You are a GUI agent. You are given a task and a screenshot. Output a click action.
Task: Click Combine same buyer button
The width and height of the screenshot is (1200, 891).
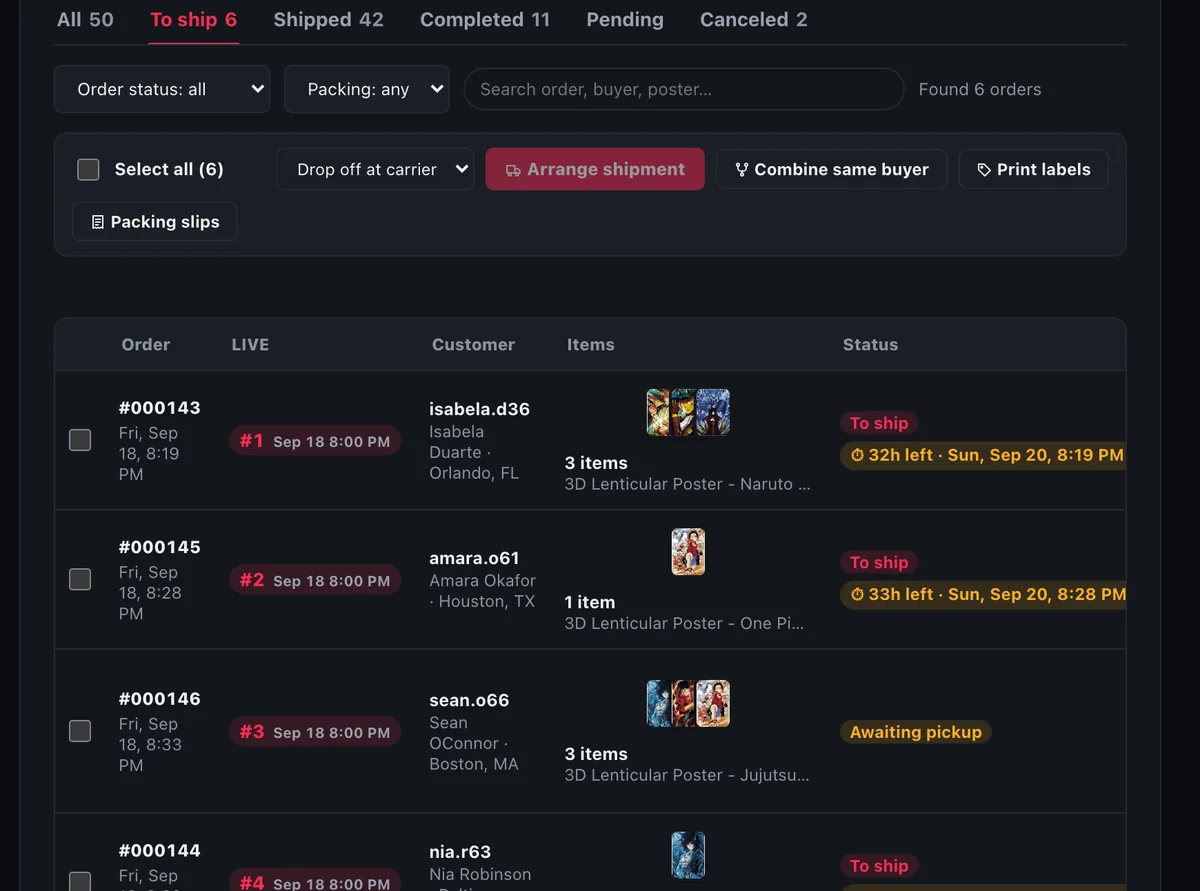tap(832, 169)
